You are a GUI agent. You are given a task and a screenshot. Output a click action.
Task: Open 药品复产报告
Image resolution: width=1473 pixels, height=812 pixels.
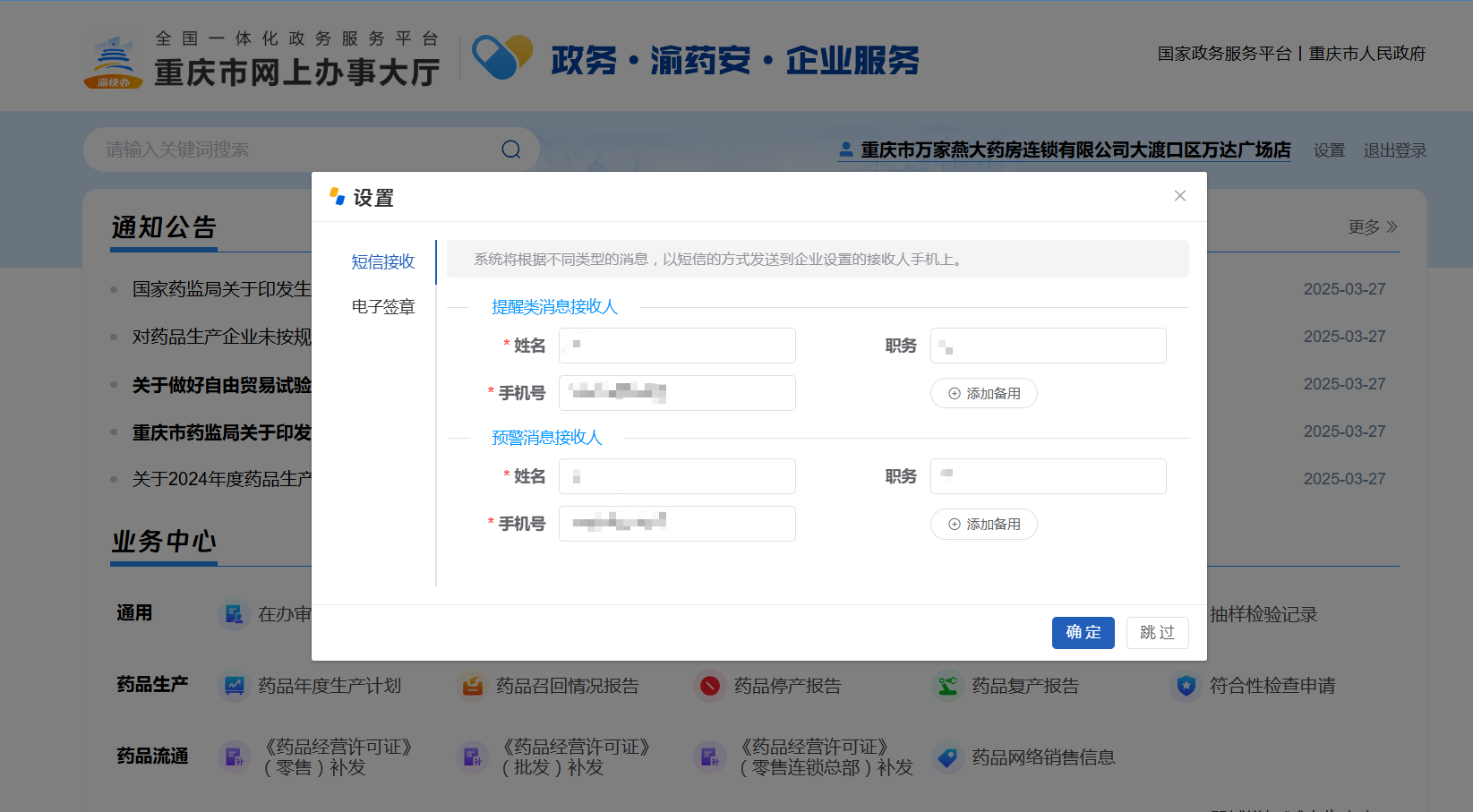[x=1025, y=686]
